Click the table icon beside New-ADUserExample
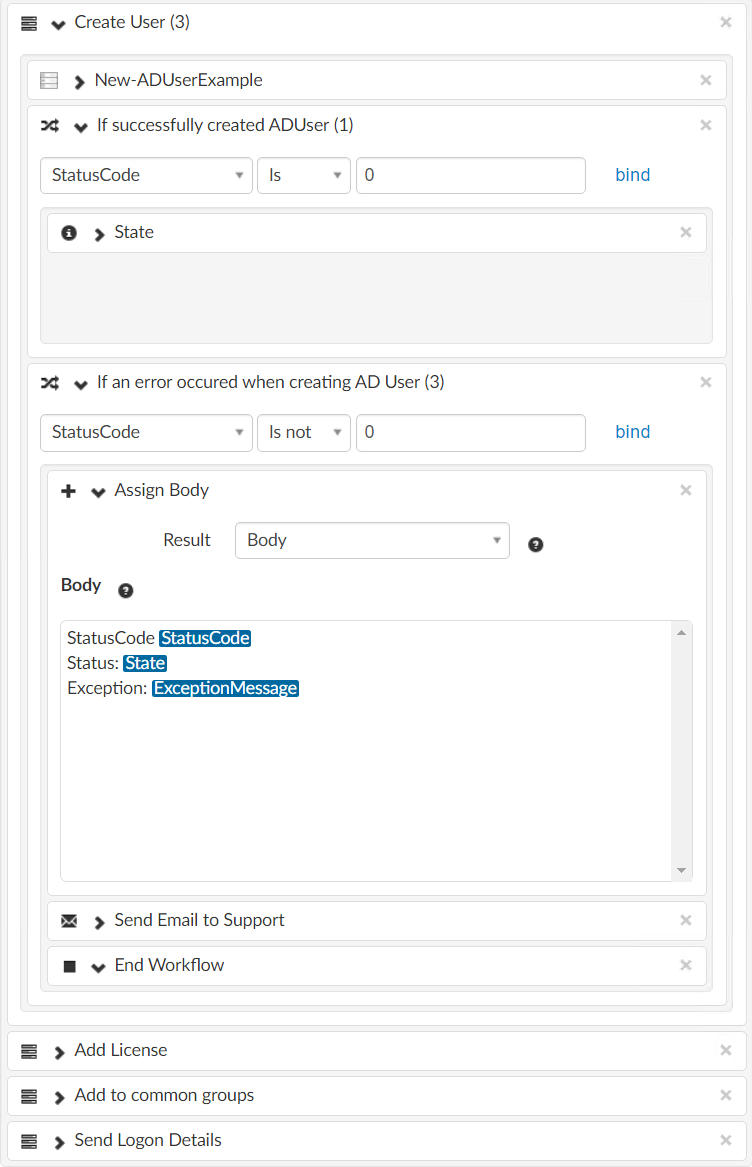This screenshot has width=752, height=1167. tap(49, 81)
